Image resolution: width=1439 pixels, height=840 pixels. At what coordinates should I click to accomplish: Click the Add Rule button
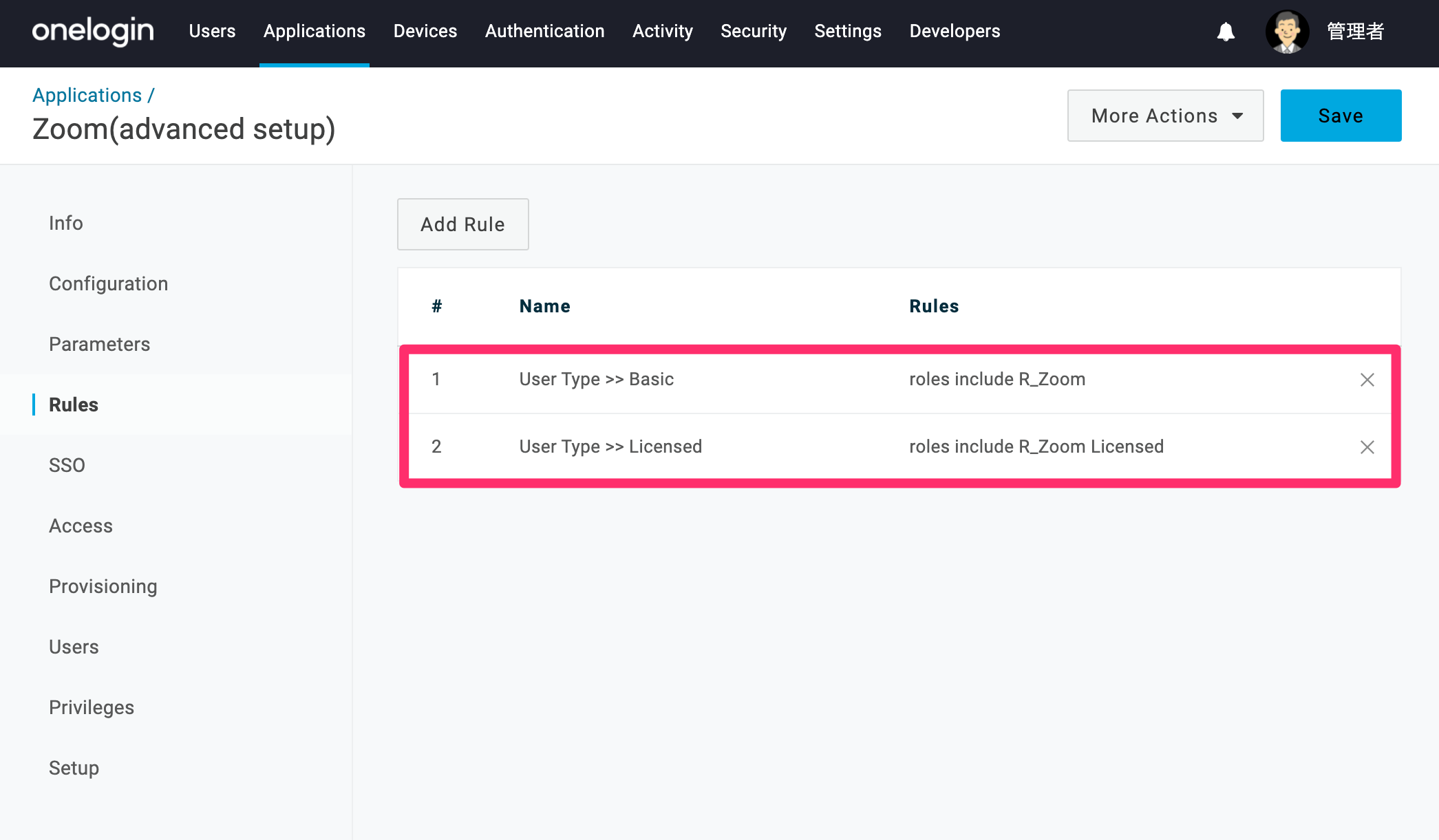462,224
